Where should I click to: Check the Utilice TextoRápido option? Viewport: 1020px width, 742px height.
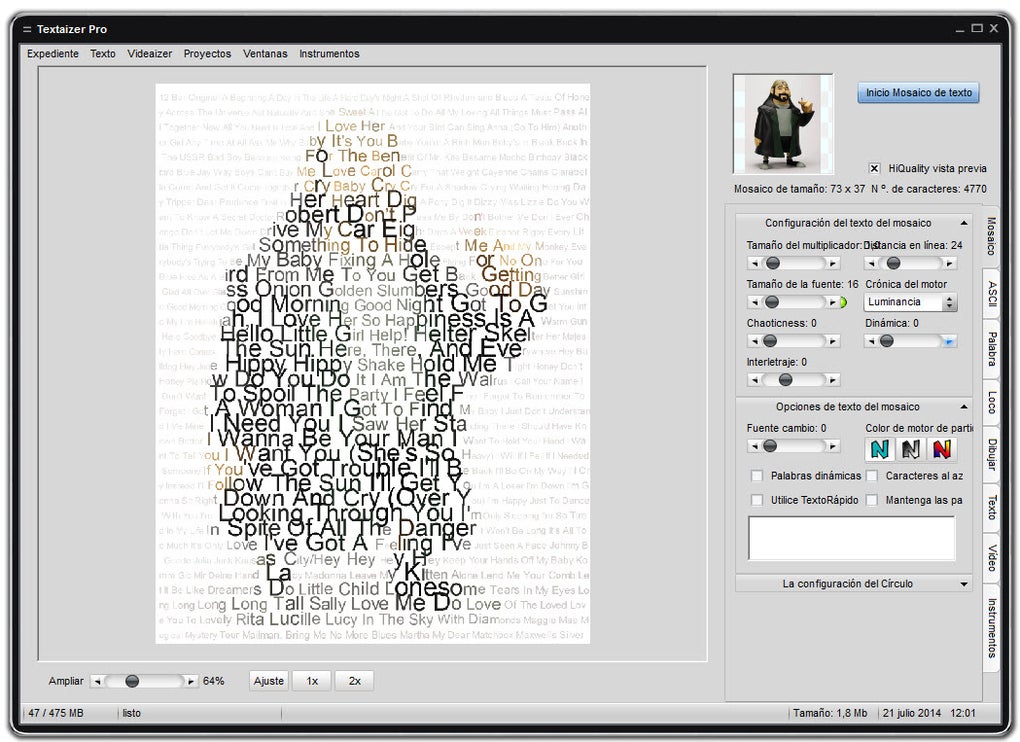click(x=757, y=500)
